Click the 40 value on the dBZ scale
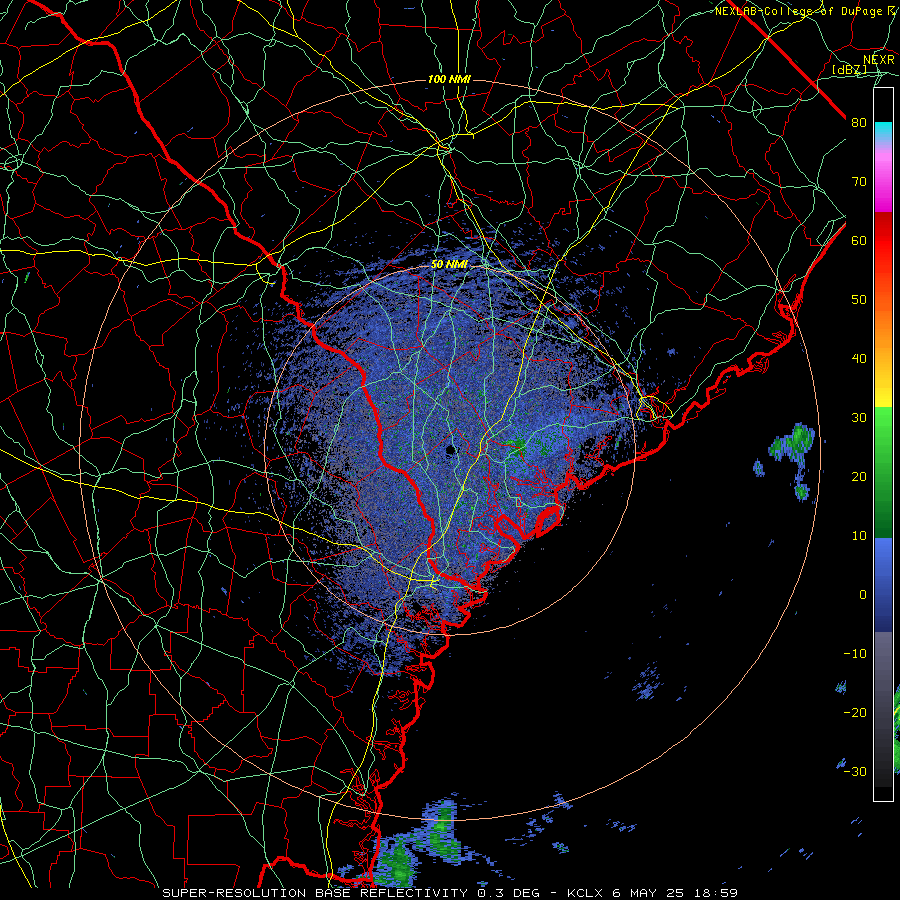 click(859, 358)
